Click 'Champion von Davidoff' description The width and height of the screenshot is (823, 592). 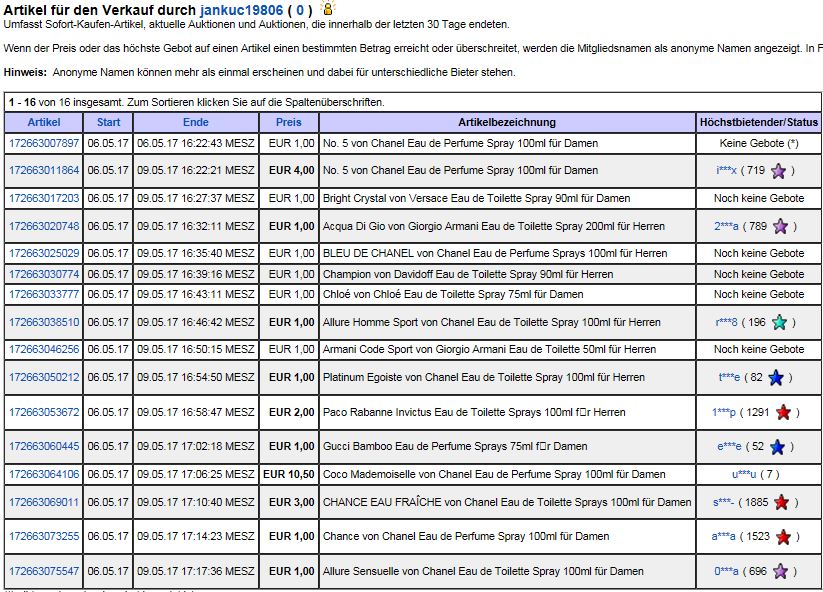coord(468,274)
